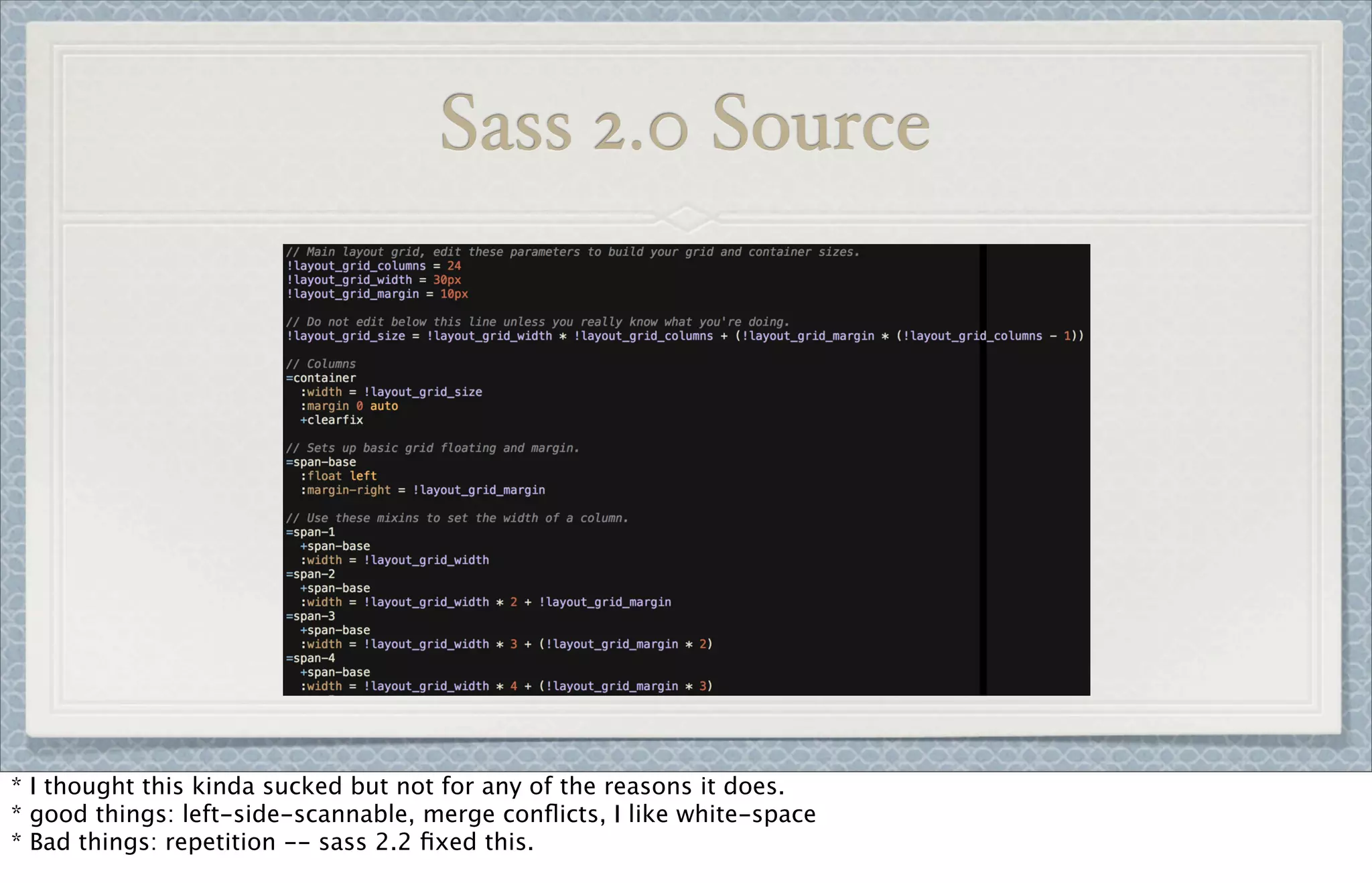Image resolution: width=1372 pixels, height=883 pixels.
Task: Select the line "!layout_grid_columns = 24"
Action: click(x=374, y=266)
